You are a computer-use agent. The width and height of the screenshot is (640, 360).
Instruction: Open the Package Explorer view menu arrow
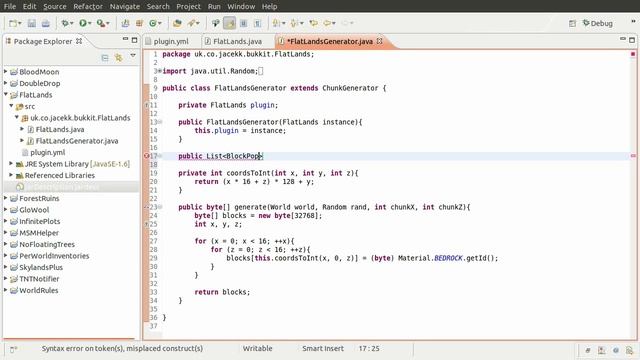[133, 56]
